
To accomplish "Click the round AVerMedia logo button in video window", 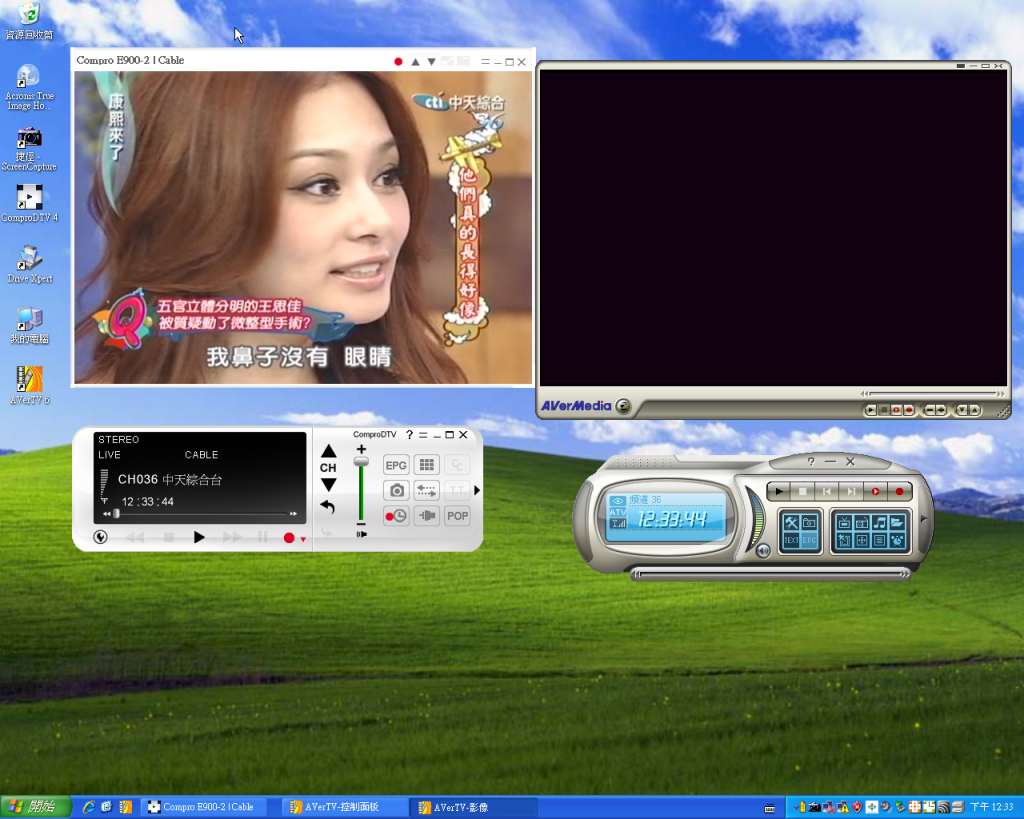I will [624, 406].
